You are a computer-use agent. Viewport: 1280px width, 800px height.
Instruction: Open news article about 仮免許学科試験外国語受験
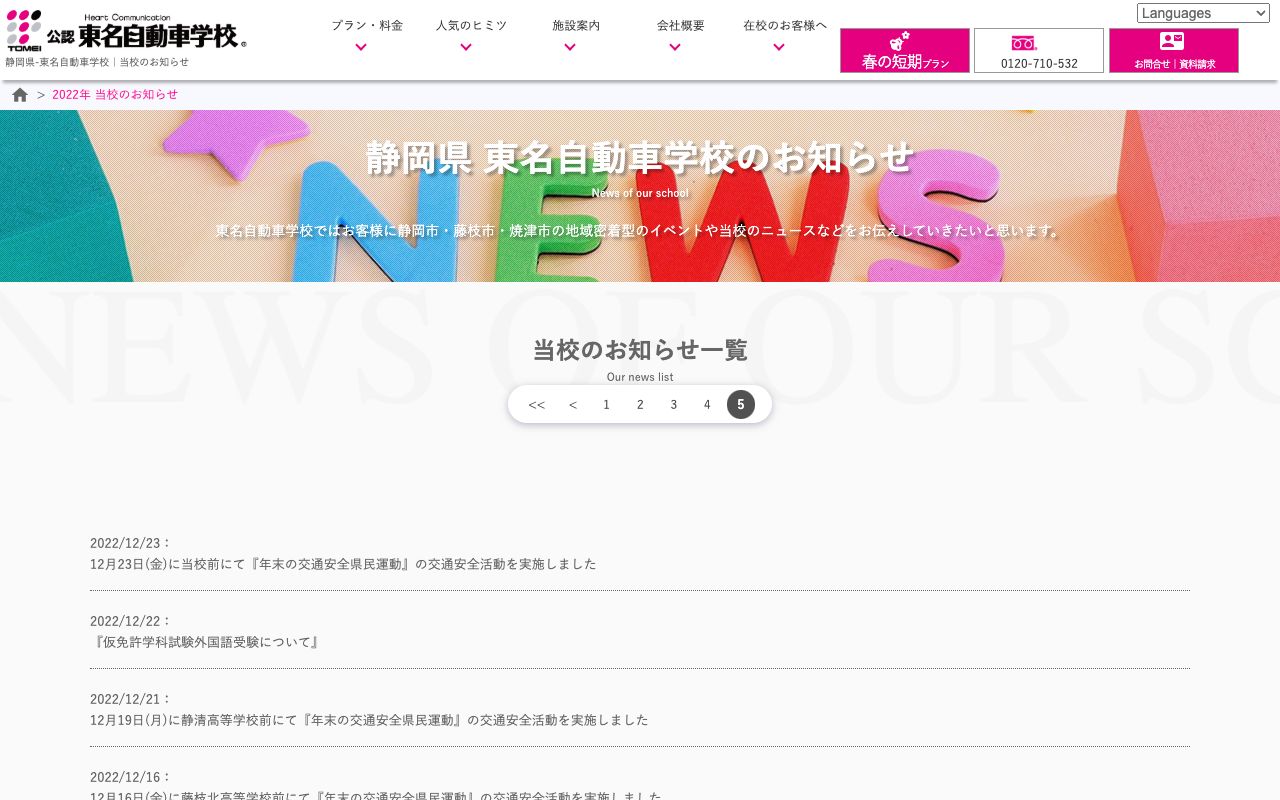pyautogui.click(x=206, y=641)
